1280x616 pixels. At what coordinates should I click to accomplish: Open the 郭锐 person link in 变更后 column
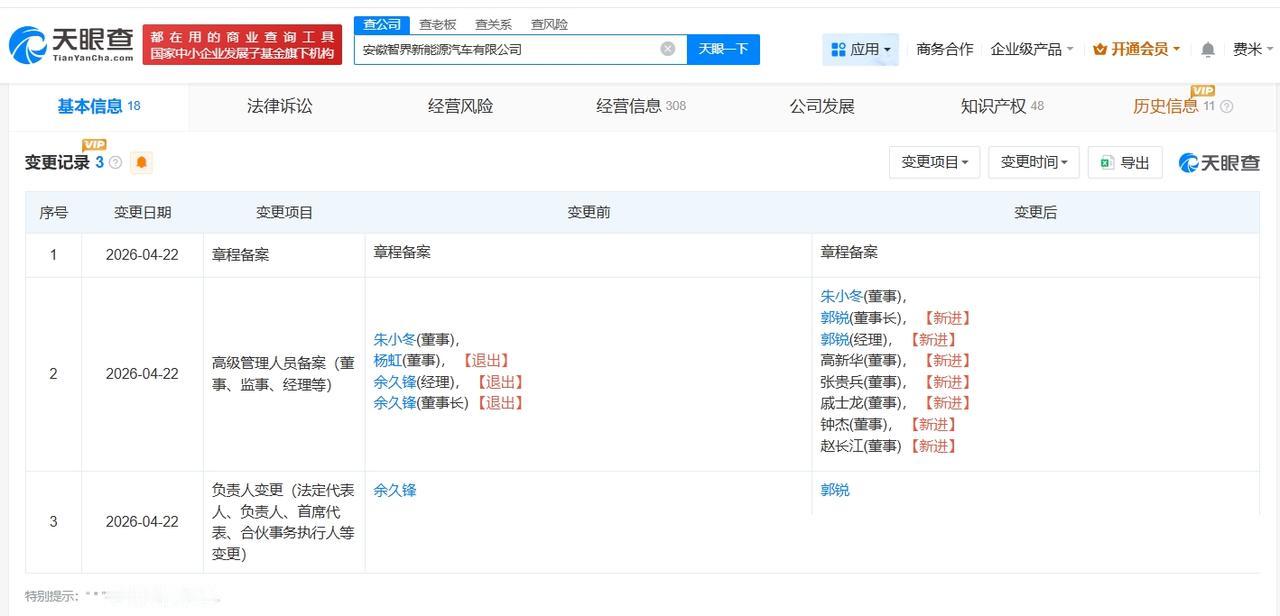[834, 490]
